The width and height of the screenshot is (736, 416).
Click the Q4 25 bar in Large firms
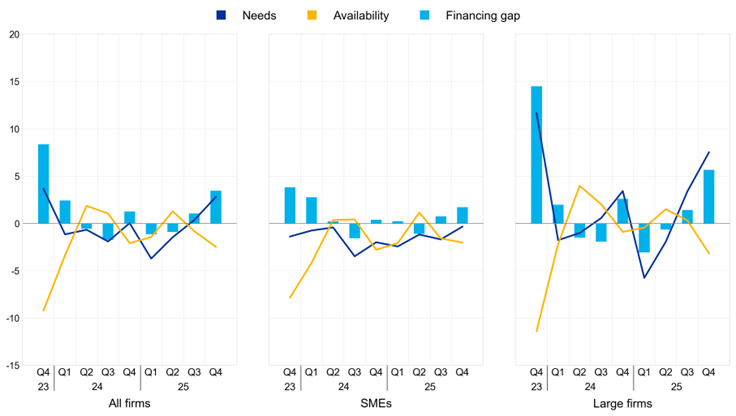[708, 197]
